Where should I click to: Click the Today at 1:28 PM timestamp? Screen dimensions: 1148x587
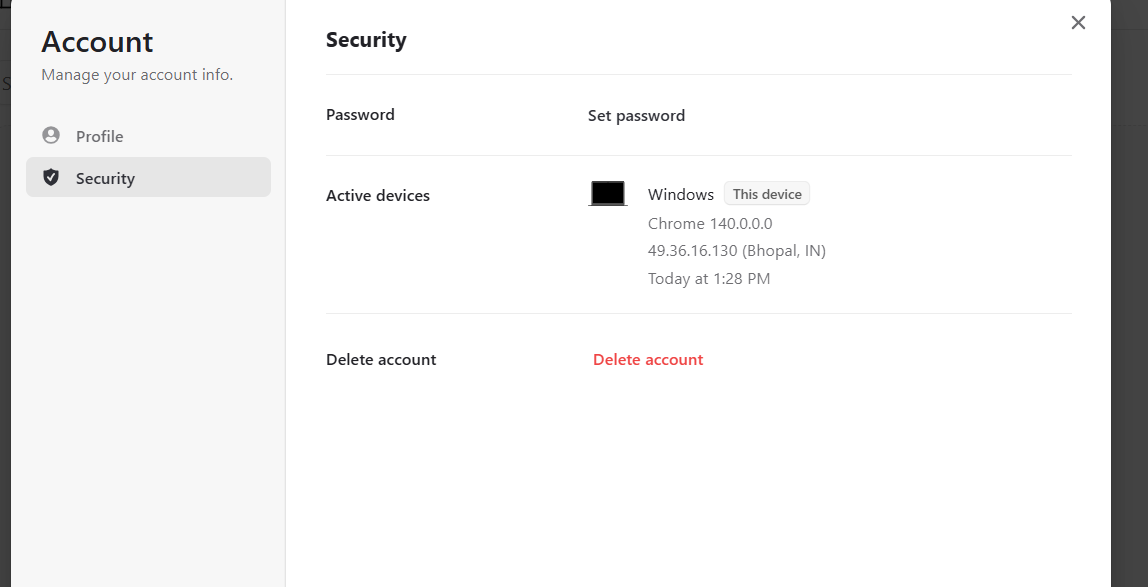click(709, 279)
